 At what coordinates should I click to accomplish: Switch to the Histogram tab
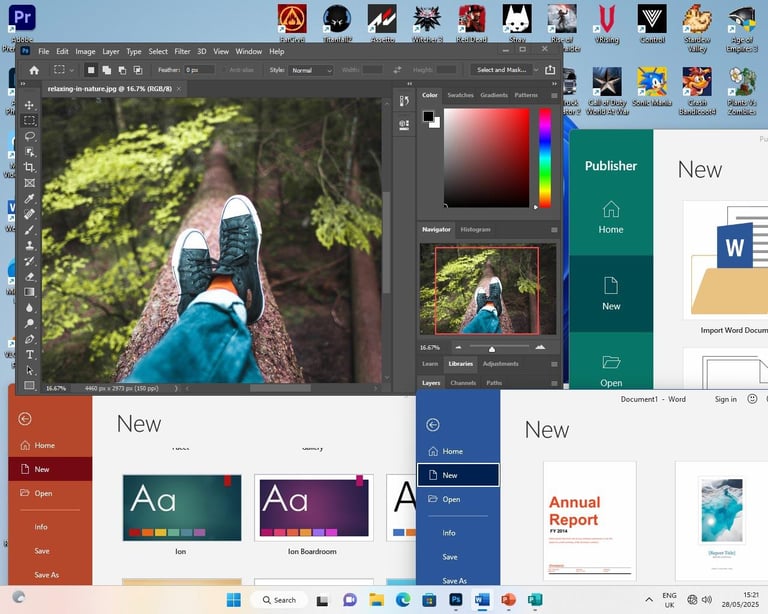[475, 229]
